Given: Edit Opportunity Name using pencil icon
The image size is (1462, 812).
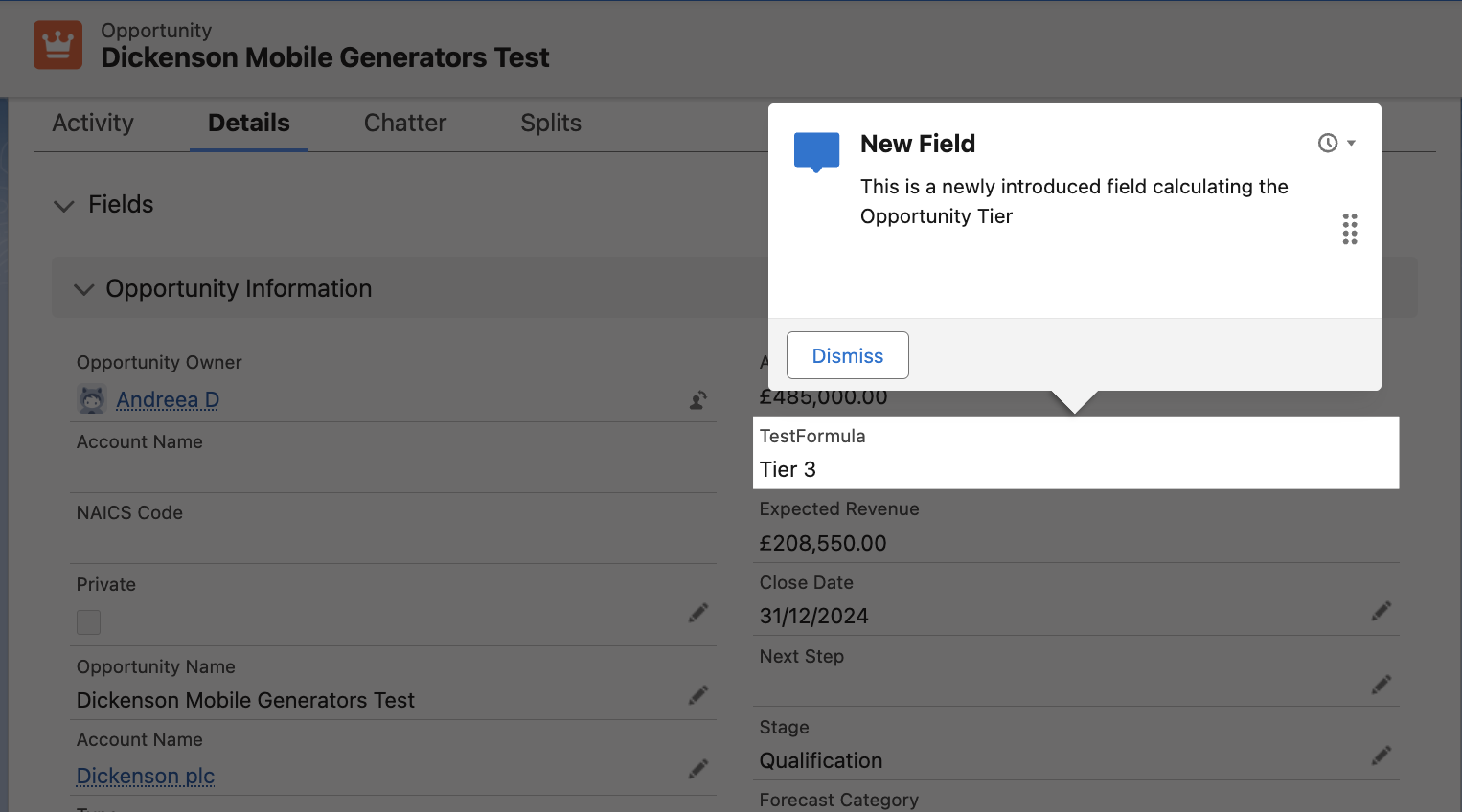Looking at the screenshot, I should tap(698, 695).
